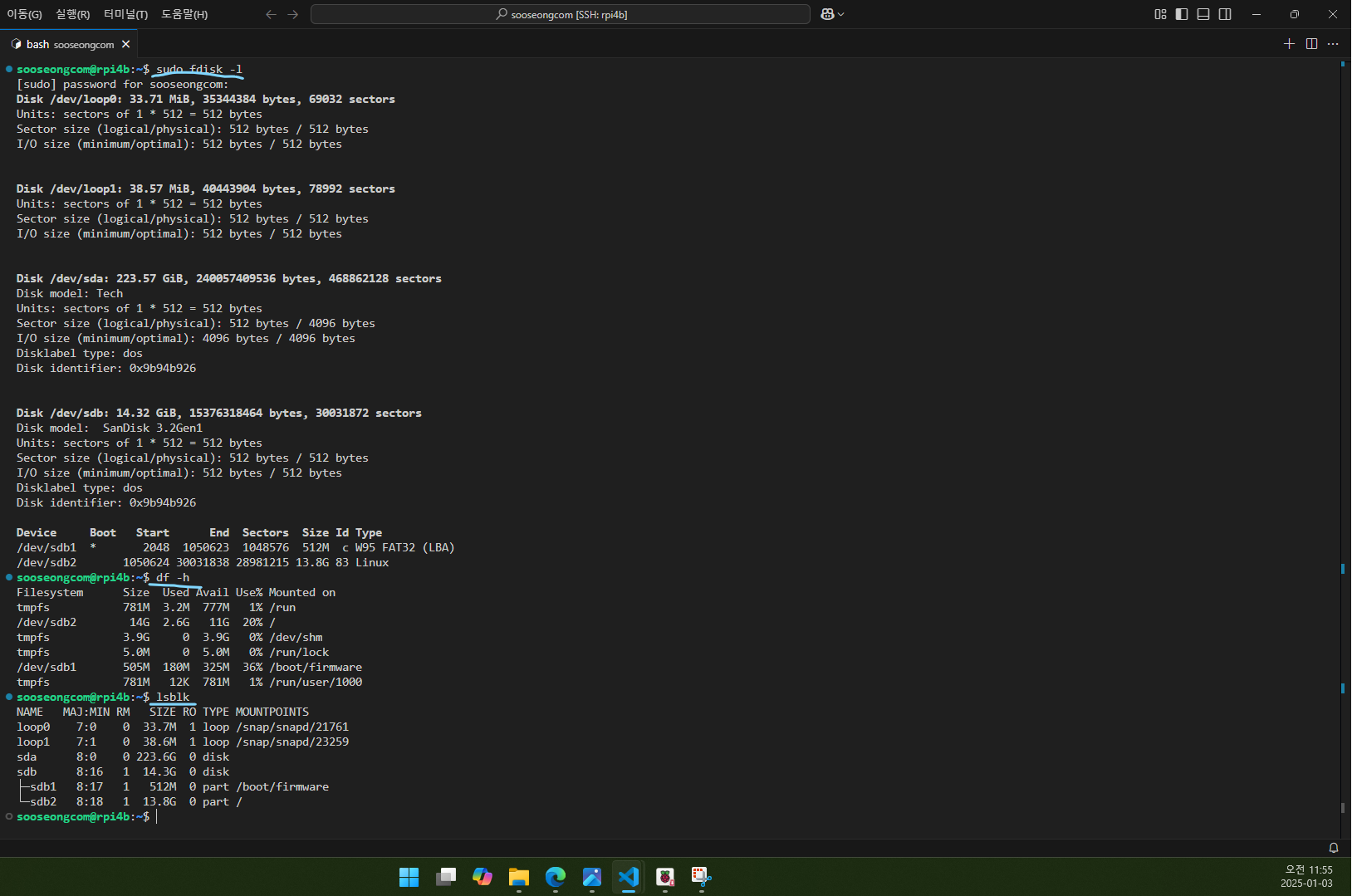Viewport: 1352px width, 896px height.
Task: Open the clock and date 오전 11:55
Action: click(1307, 877)
